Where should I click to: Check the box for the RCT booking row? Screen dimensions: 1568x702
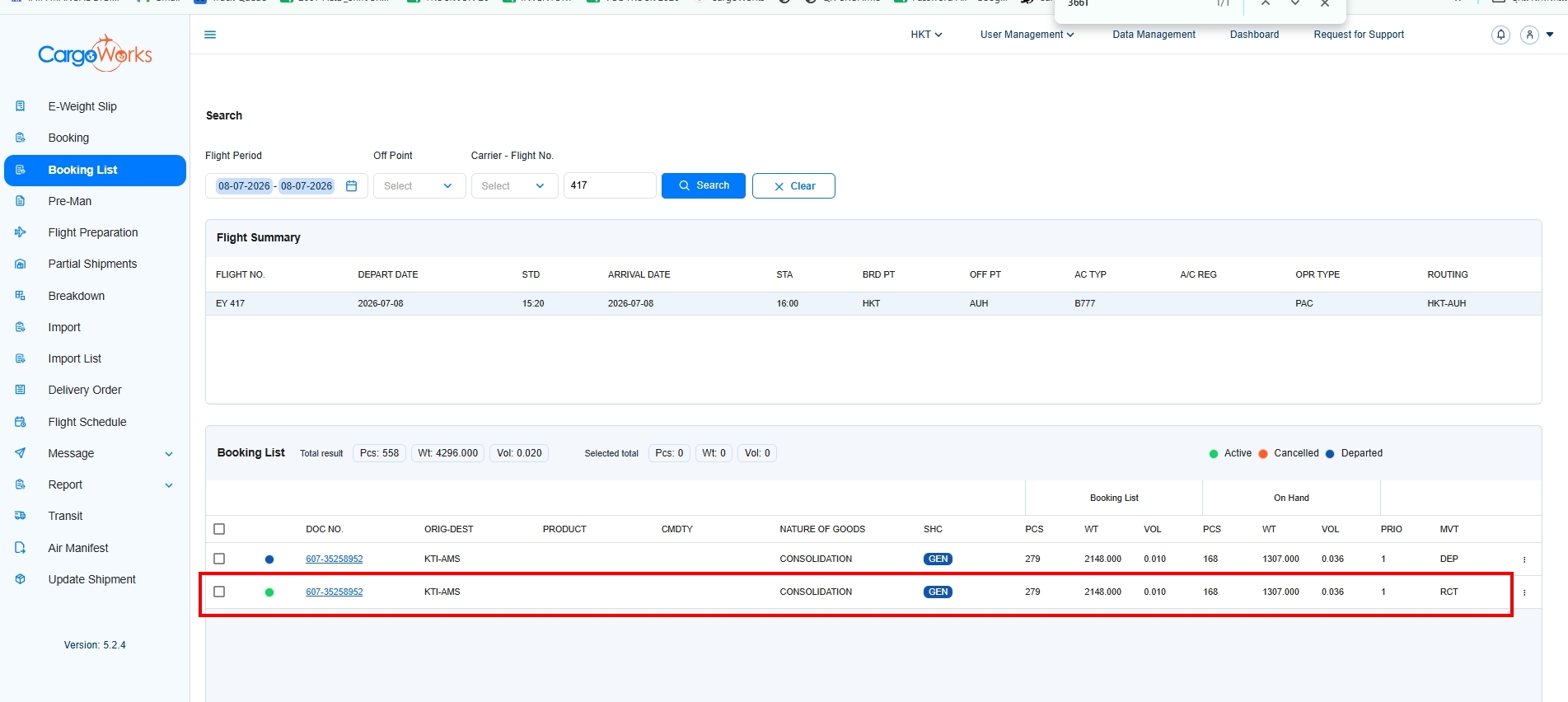219,592
